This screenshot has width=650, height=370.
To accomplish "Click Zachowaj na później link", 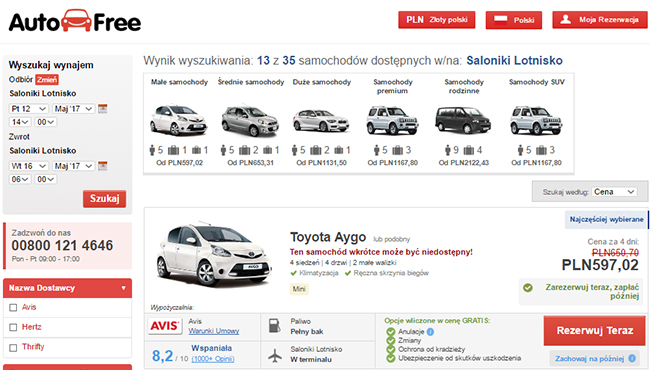I will [589, 358].
